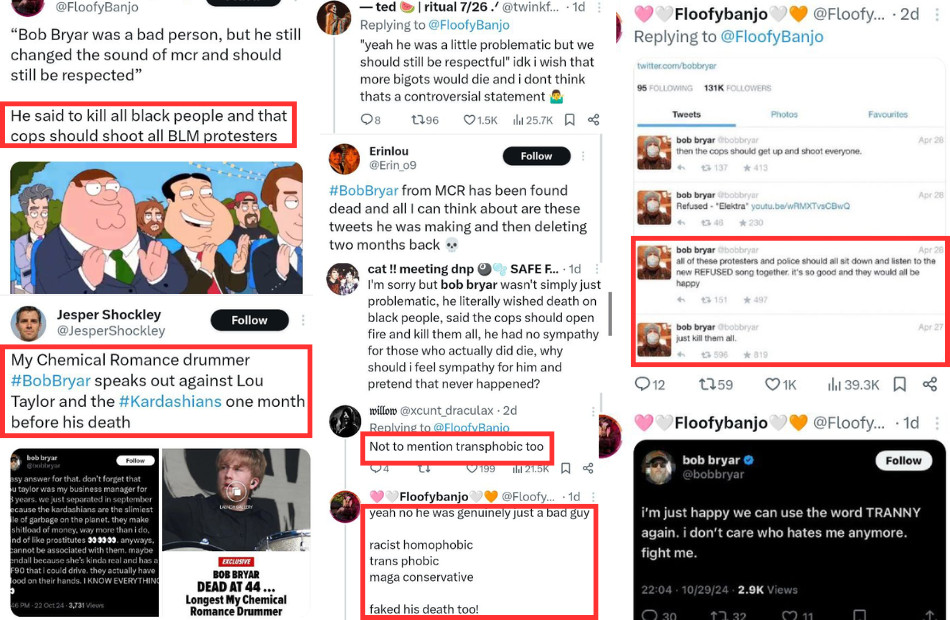The width and height of the screenshot is (950, 620).
Task: Bookmark ted's reply tweet
Action: coord(570,120)
